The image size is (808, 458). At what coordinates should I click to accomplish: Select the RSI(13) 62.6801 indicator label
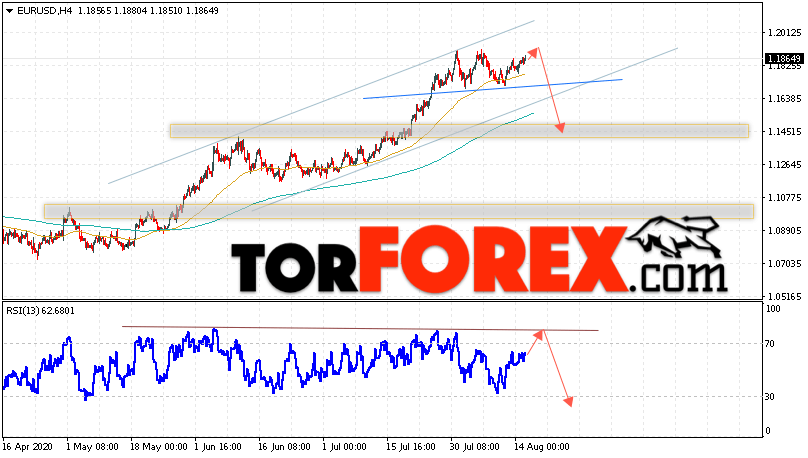point(40,311)
